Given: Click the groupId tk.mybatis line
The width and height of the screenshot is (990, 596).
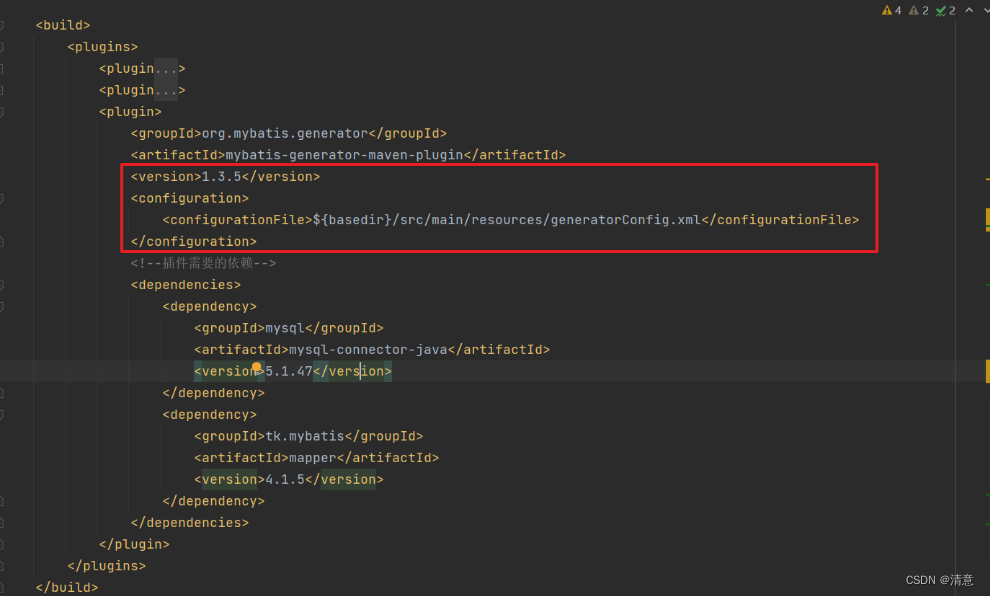Looking at the screenshot, I should click(308, 436).
